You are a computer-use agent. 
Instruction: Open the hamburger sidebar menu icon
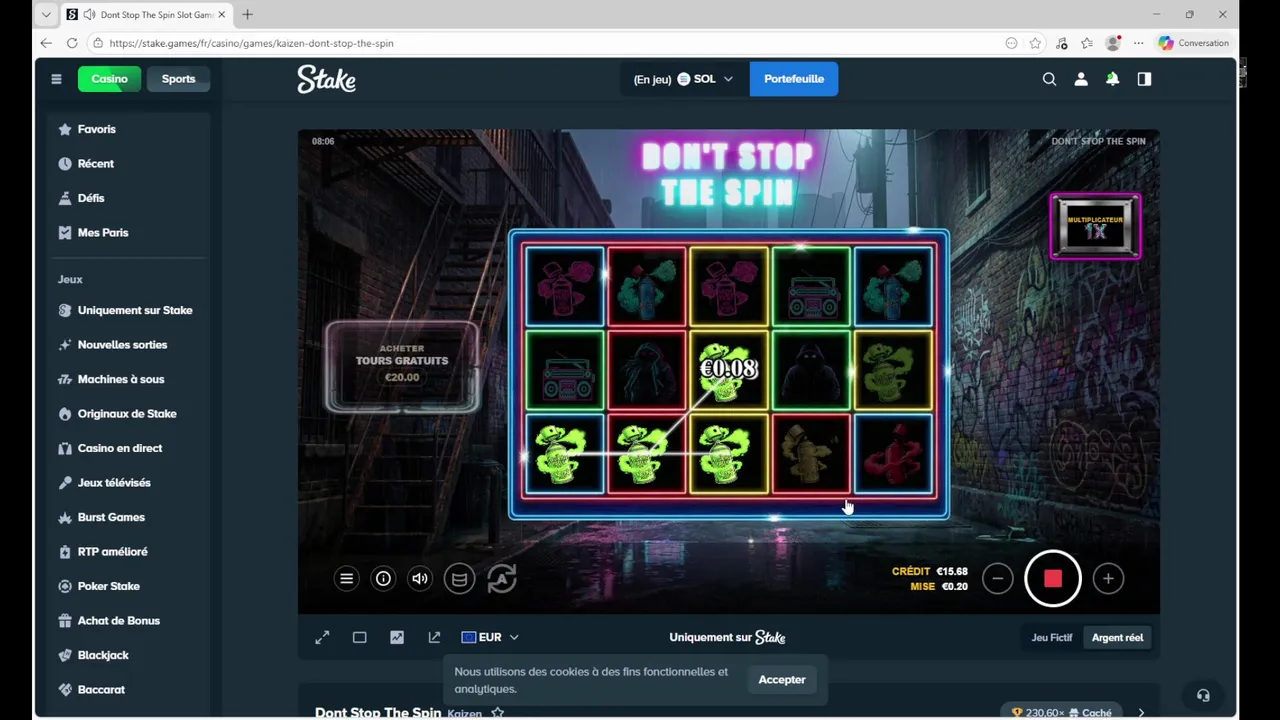pyautogui.click(x=56, y=79)
